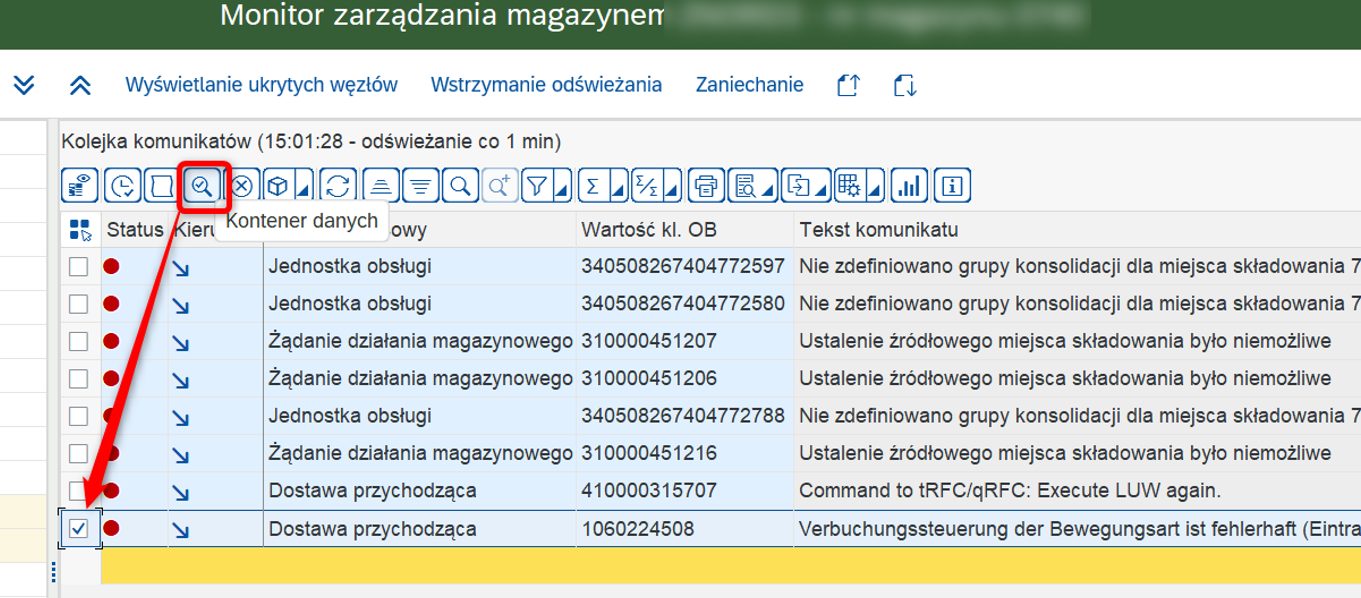The image size is (1361, 598).
Task: Check the row with value 340508267404772597
Action: [x=78, y=267]
